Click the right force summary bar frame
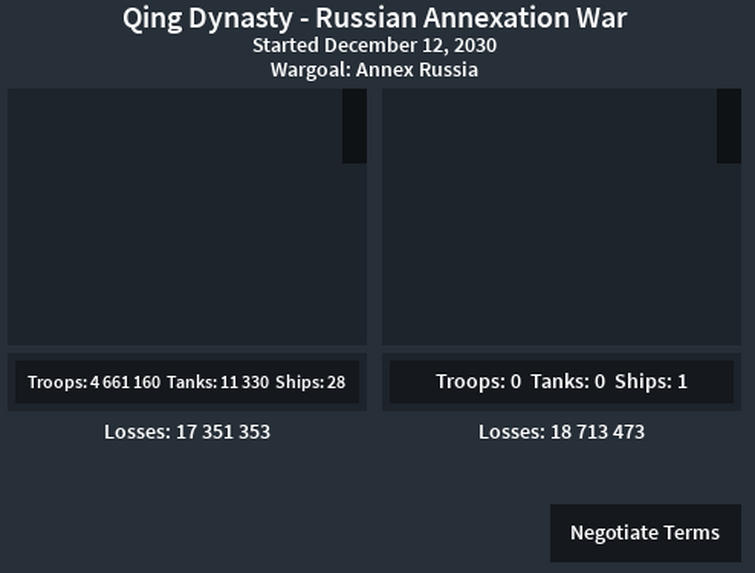755x573 pixels. [x=561, y=382]
